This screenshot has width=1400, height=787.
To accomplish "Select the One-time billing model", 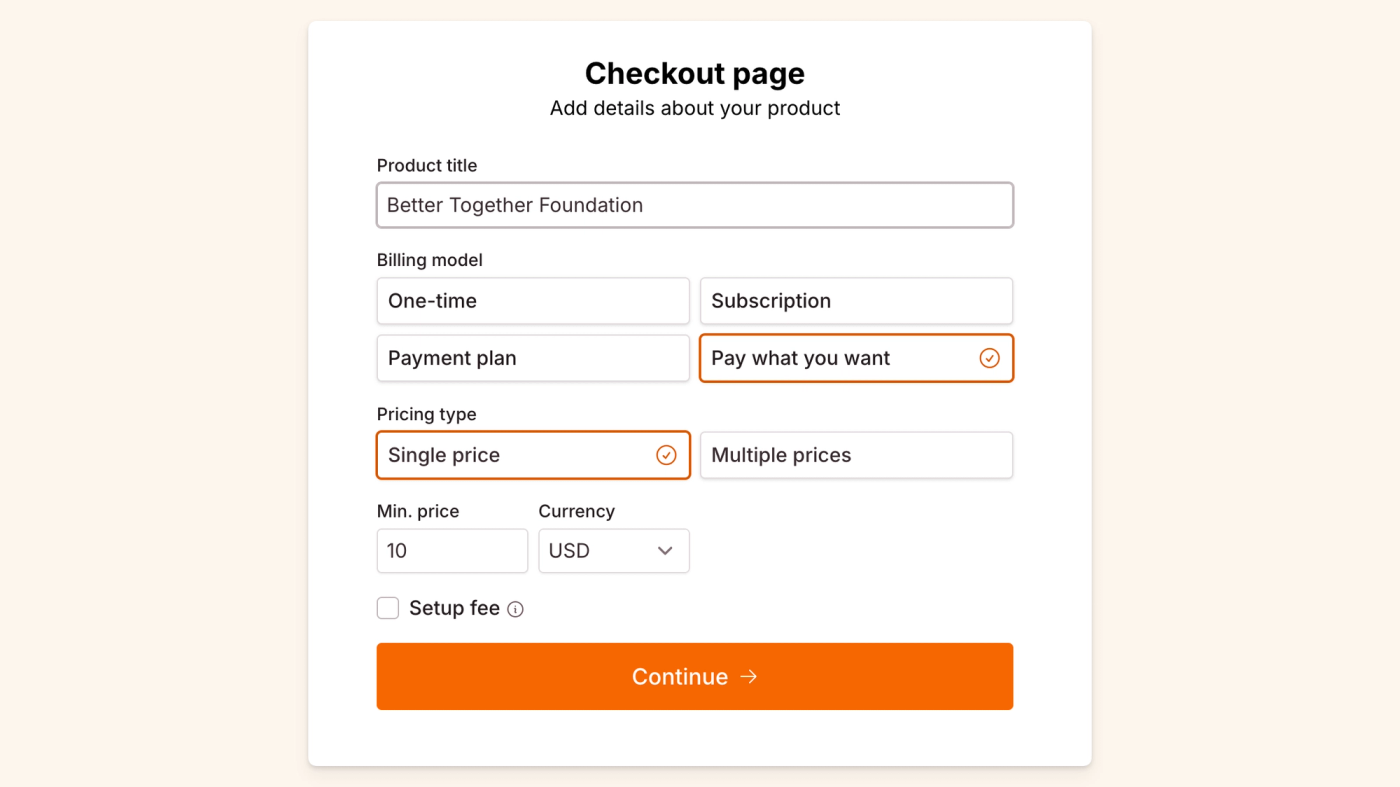I will [x=532, y=301].
